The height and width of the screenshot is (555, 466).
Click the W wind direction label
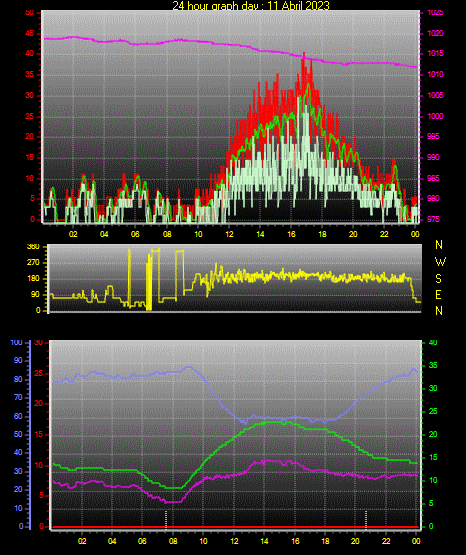click(440, 262)
